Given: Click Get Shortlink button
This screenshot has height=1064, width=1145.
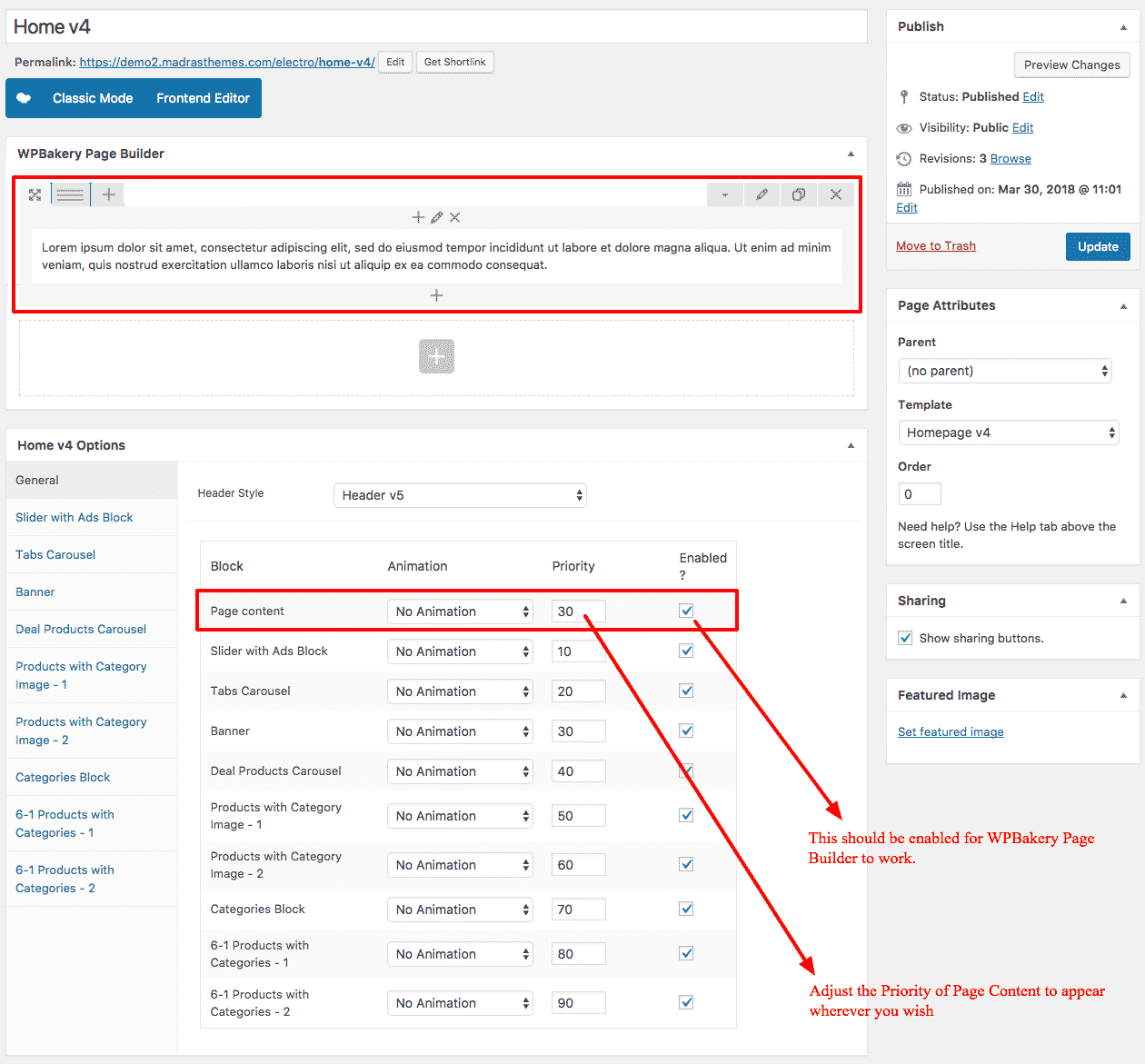Looking at the screenshot, I should (455, 62).
